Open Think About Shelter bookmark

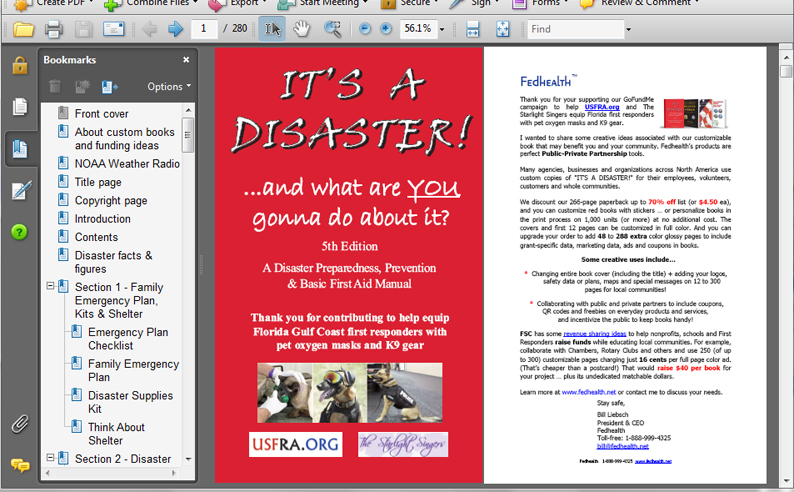(x=116, y=434)
